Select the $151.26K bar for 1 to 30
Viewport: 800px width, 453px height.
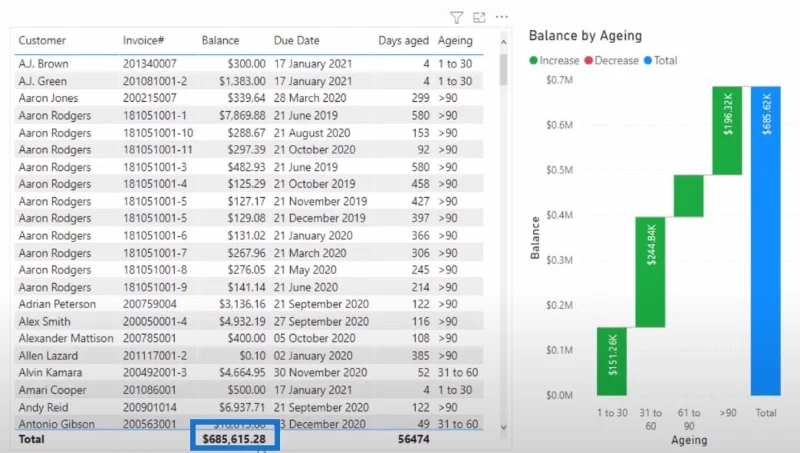[612, 361]
